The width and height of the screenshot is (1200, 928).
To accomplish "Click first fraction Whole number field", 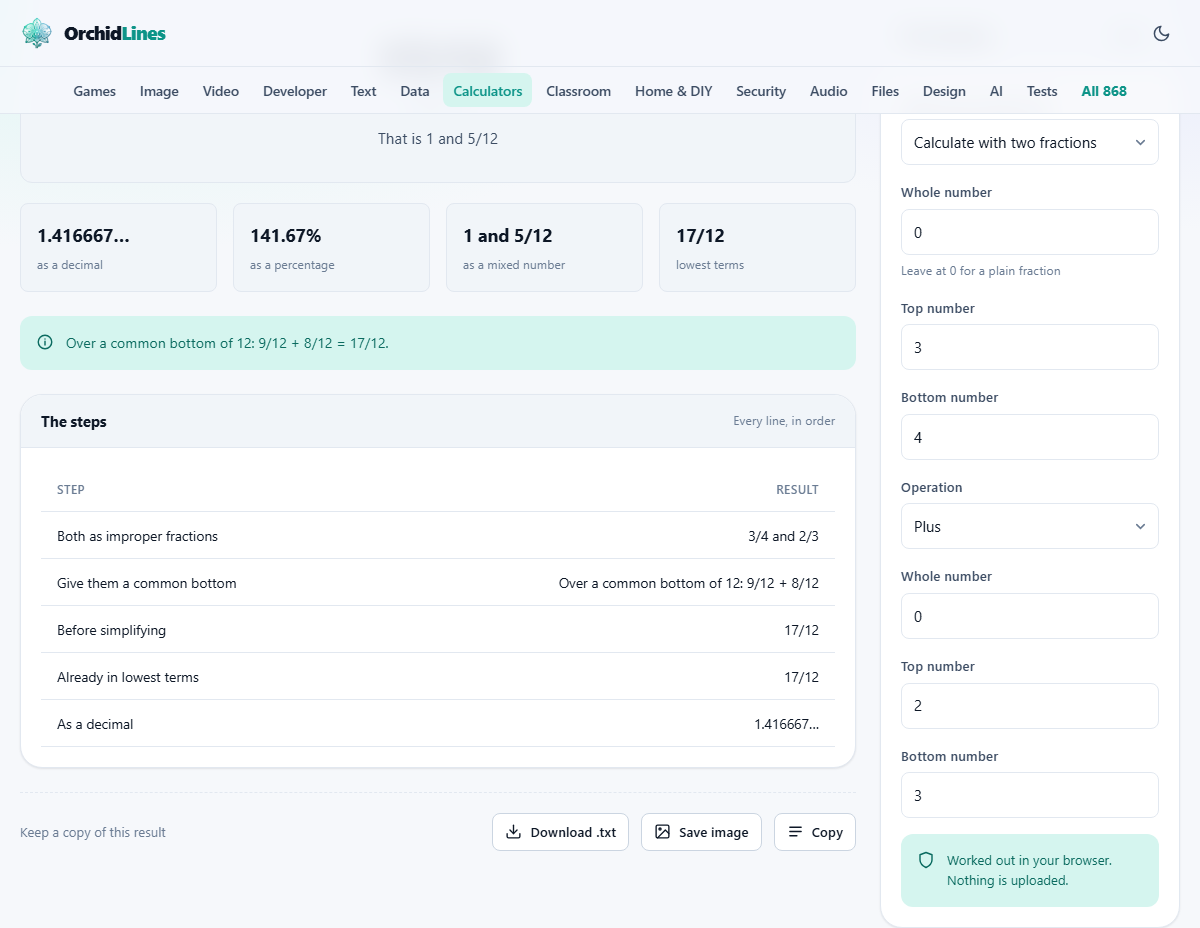I will 1030,232.
